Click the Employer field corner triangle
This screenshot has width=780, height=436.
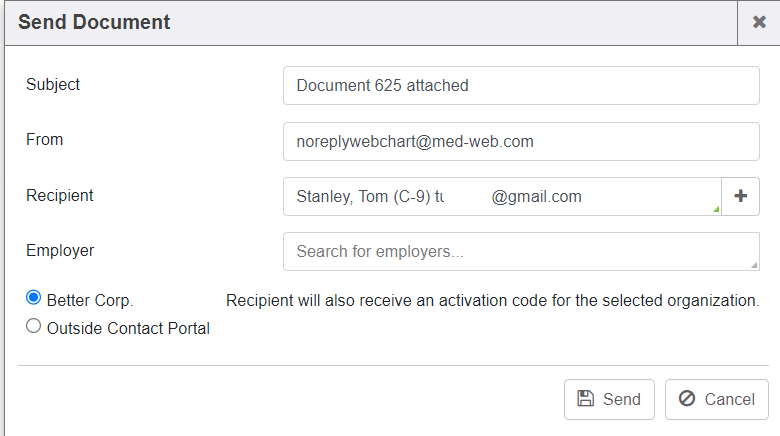[x=753, y=265]
